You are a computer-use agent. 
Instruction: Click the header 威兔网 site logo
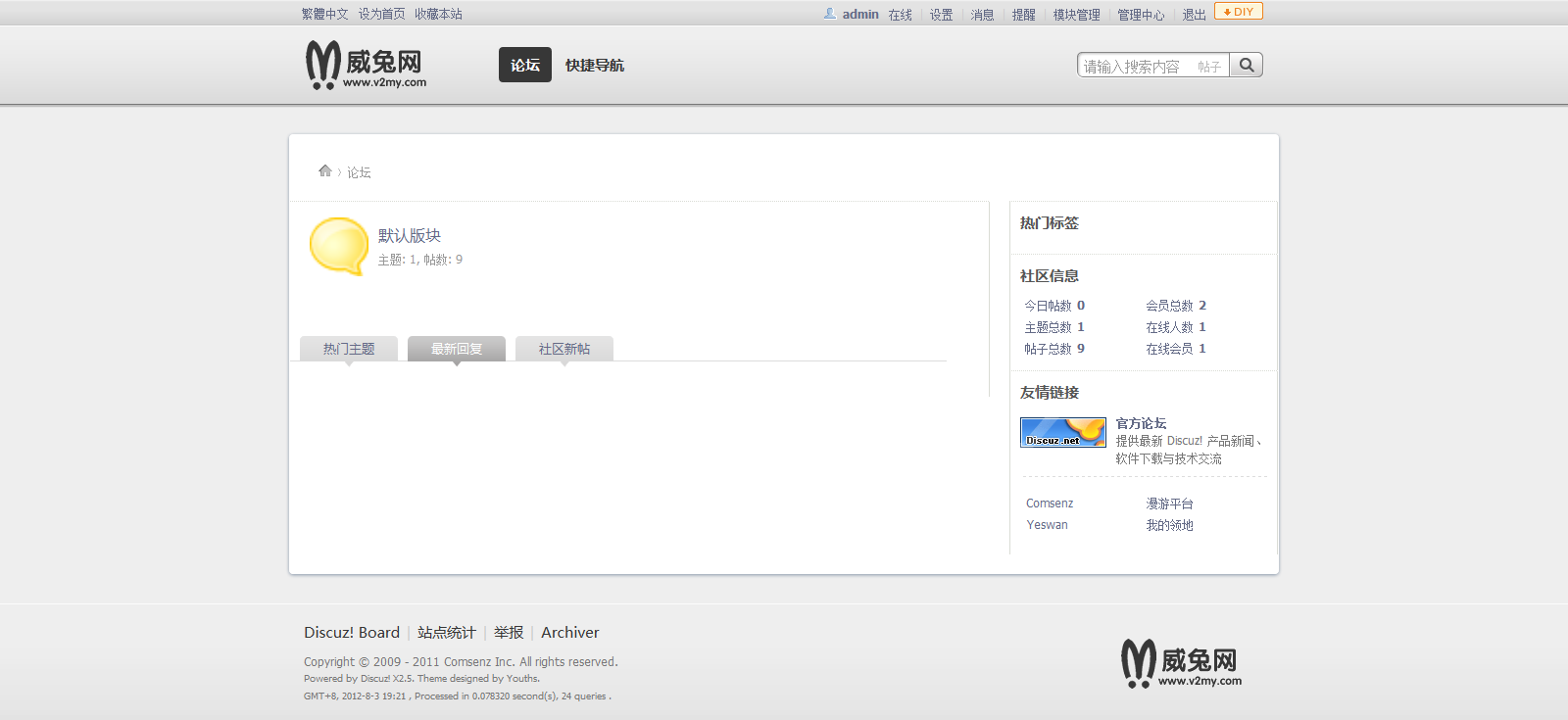[x=366, y=66]
